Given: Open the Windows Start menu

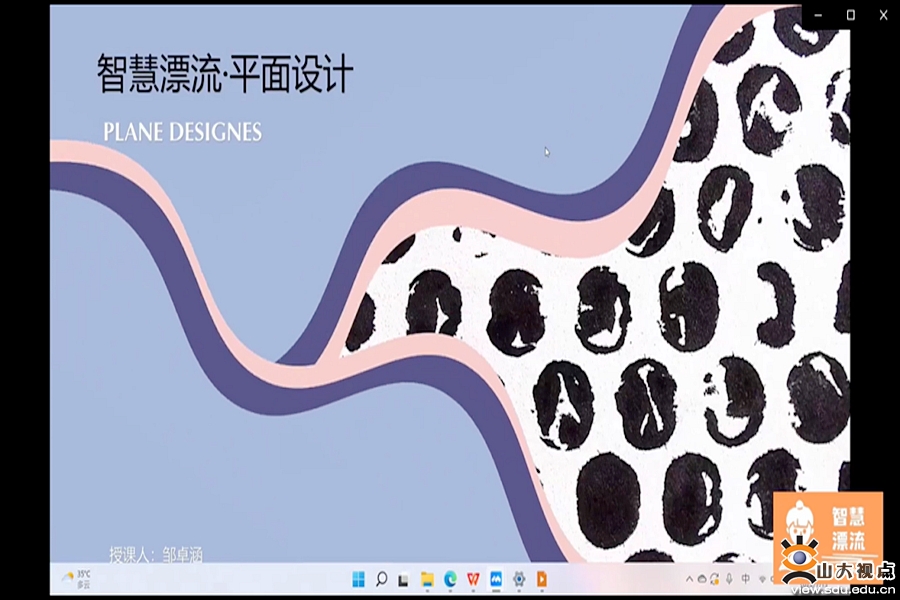Looking at the screenshot, I should click(358, 579).
